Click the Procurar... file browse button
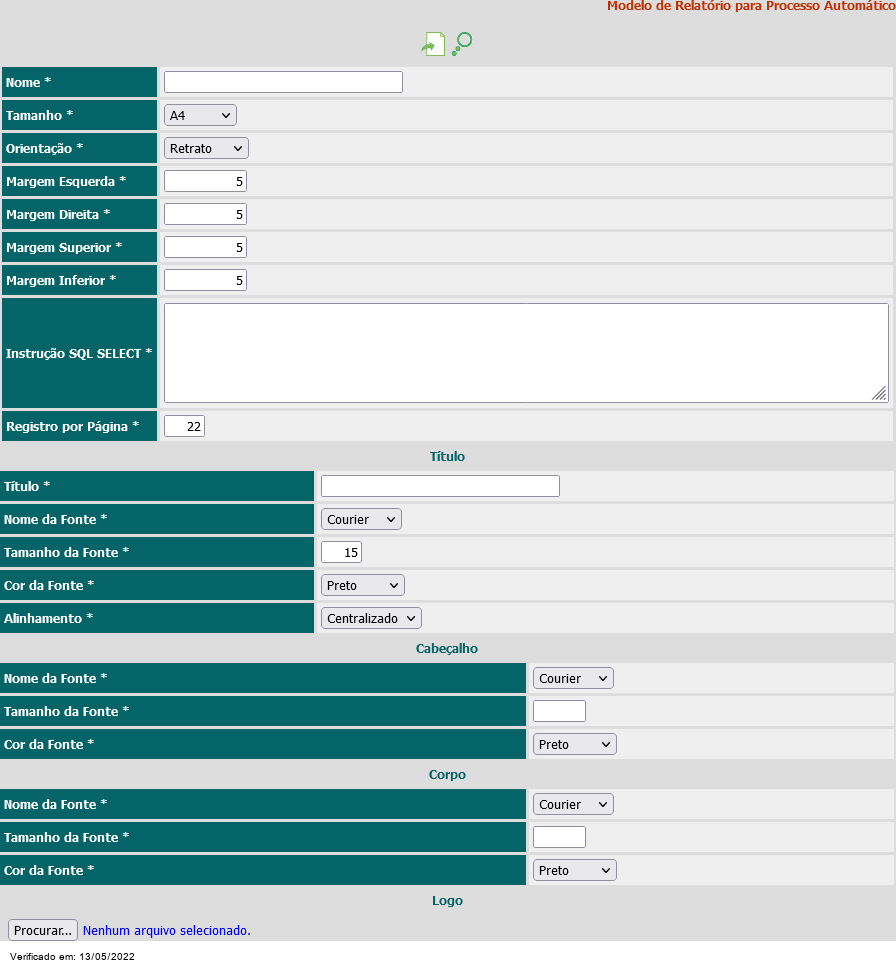This screenshot has height=971, width=896. [x=43, y=930]
